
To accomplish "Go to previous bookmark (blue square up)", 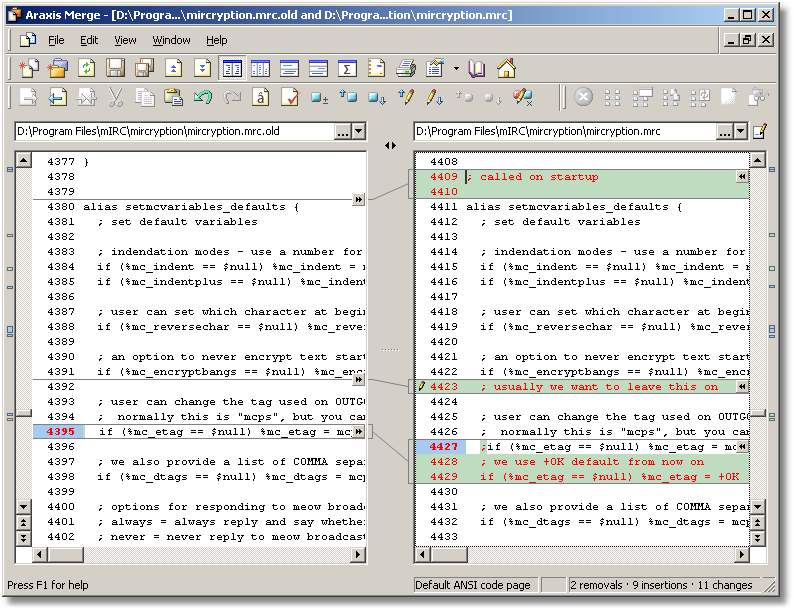I will (x=348, y=97).
